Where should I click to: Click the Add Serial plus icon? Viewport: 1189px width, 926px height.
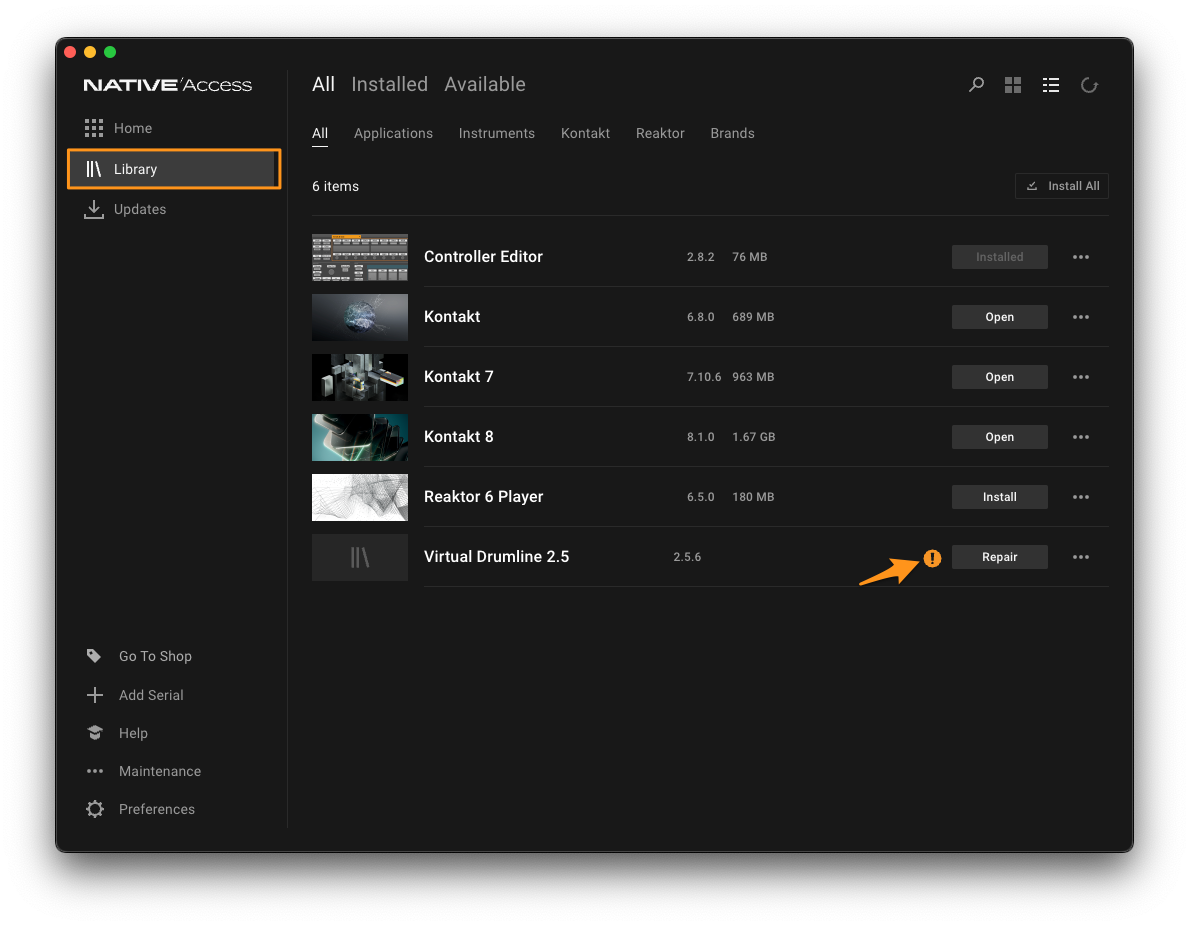(95, 695)
